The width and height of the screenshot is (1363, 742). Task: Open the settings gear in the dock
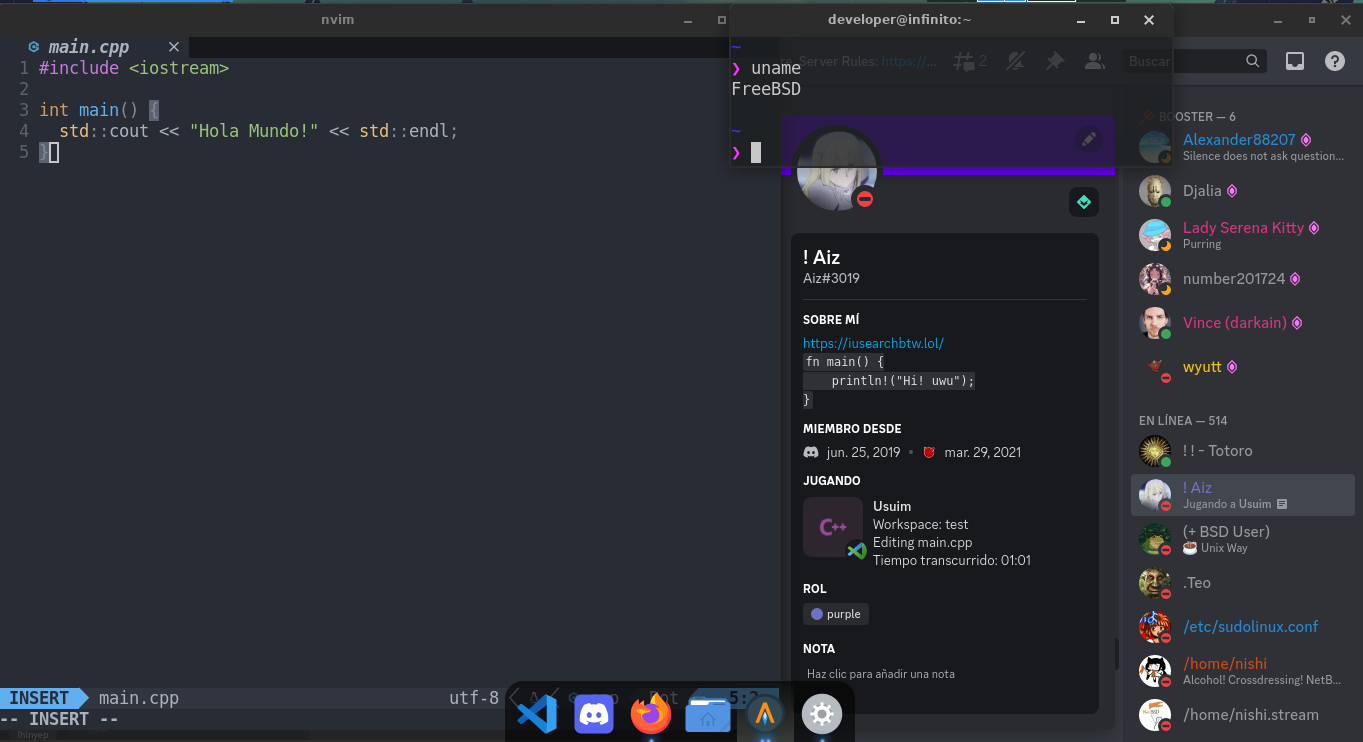(x=822, y=714)
